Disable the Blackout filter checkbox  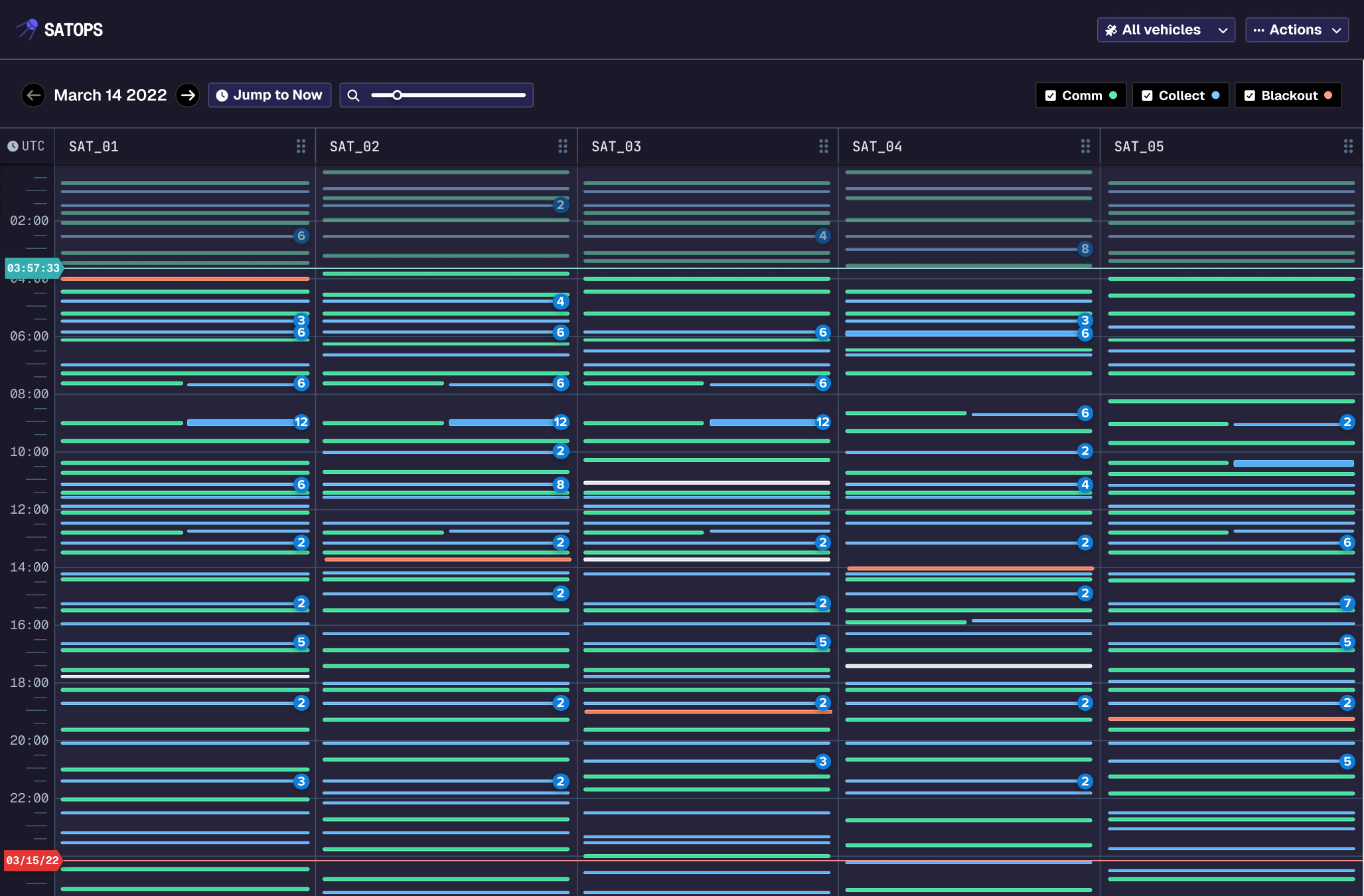coord(1250,96)
